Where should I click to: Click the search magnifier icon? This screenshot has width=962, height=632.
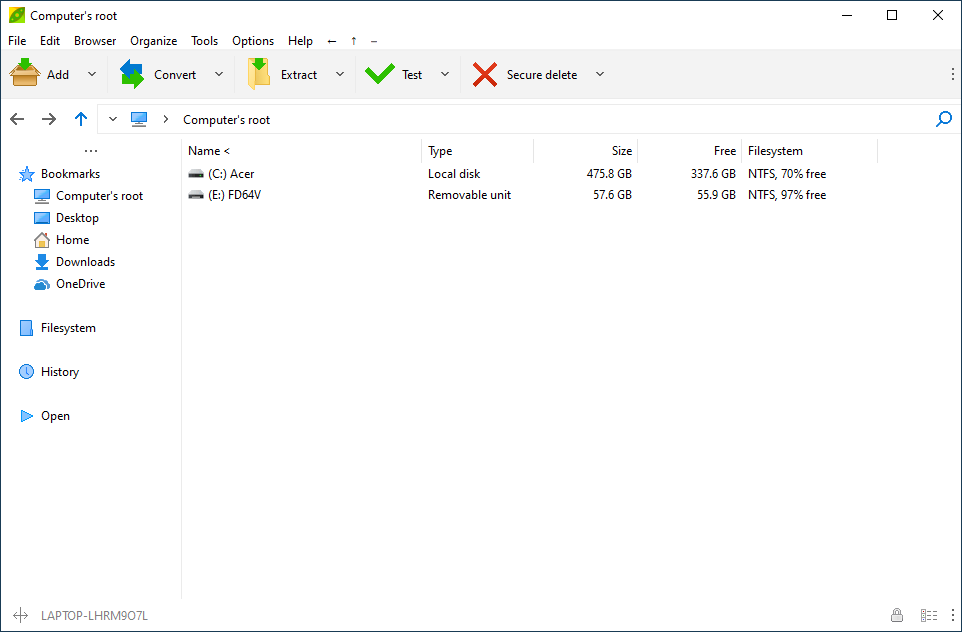coord(944,119)
